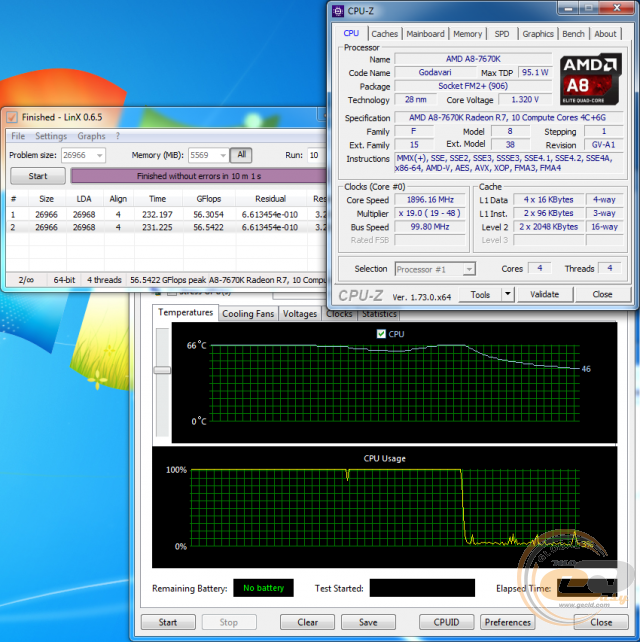Viewport: 640px width, 642px height.
Task: Click the Clear button
Action: 307,622
